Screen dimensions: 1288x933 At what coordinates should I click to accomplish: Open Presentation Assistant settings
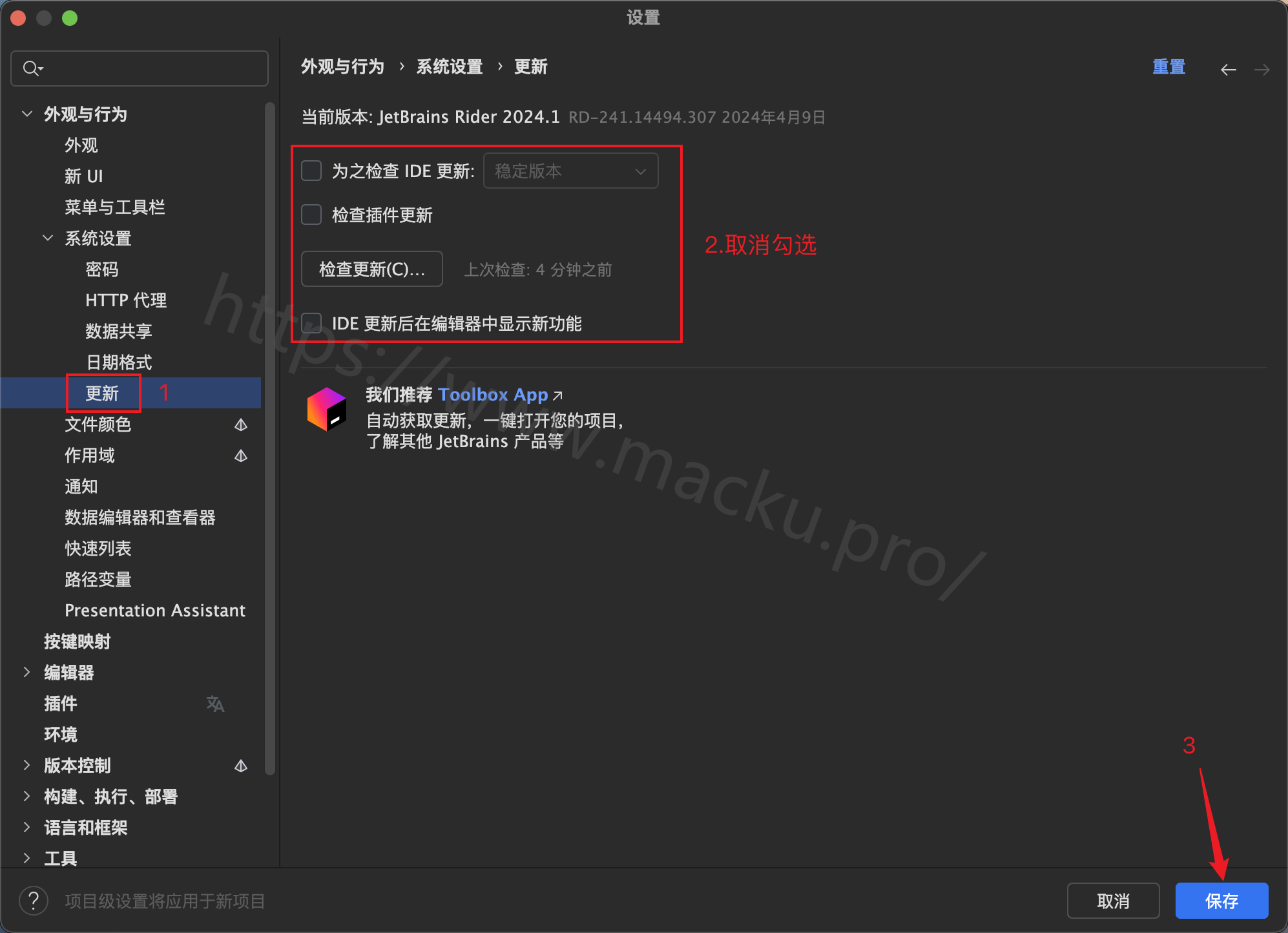(x=155, y=611)
